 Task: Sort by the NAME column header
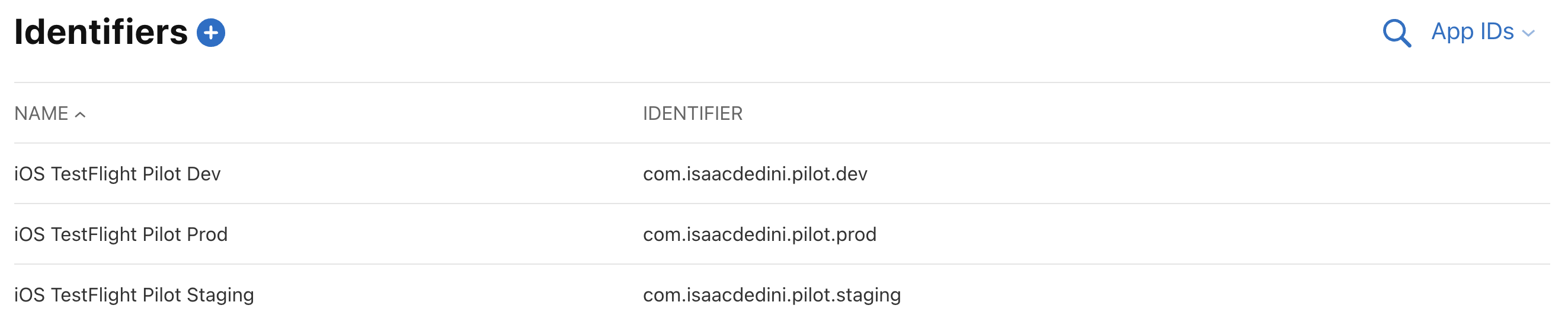point(41,114)
